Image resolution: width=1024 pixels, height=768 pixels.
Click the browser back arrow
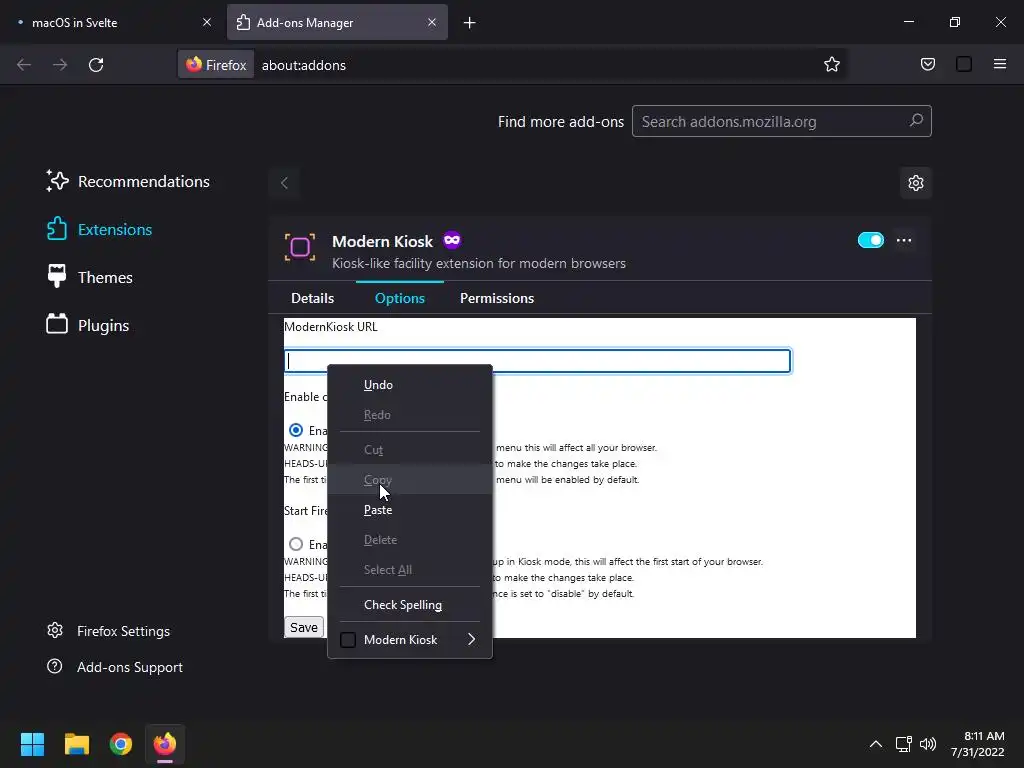pos(24,65)
